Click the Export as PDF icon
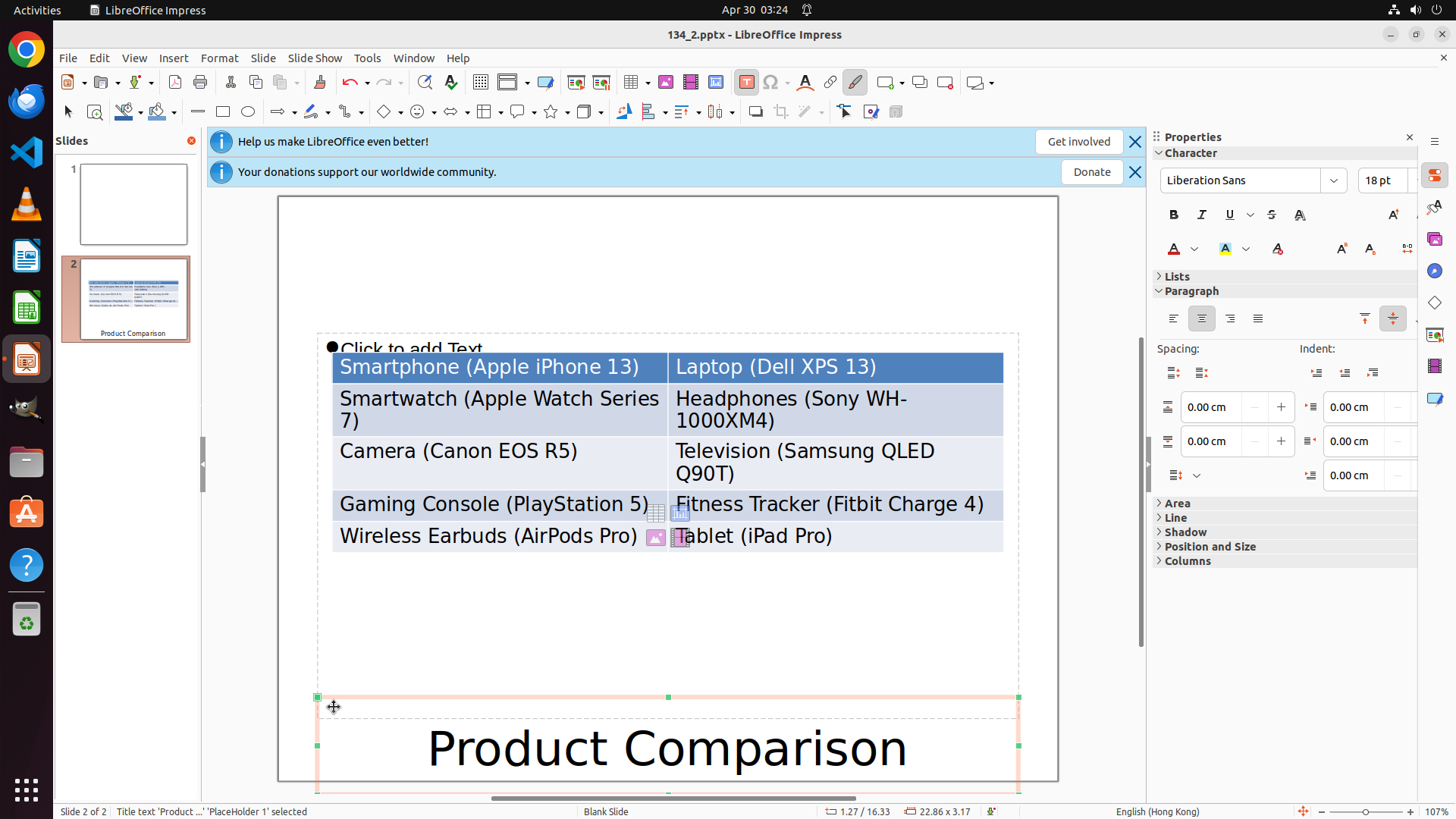Screen dimensions: 1456x819 pos(175,83)
